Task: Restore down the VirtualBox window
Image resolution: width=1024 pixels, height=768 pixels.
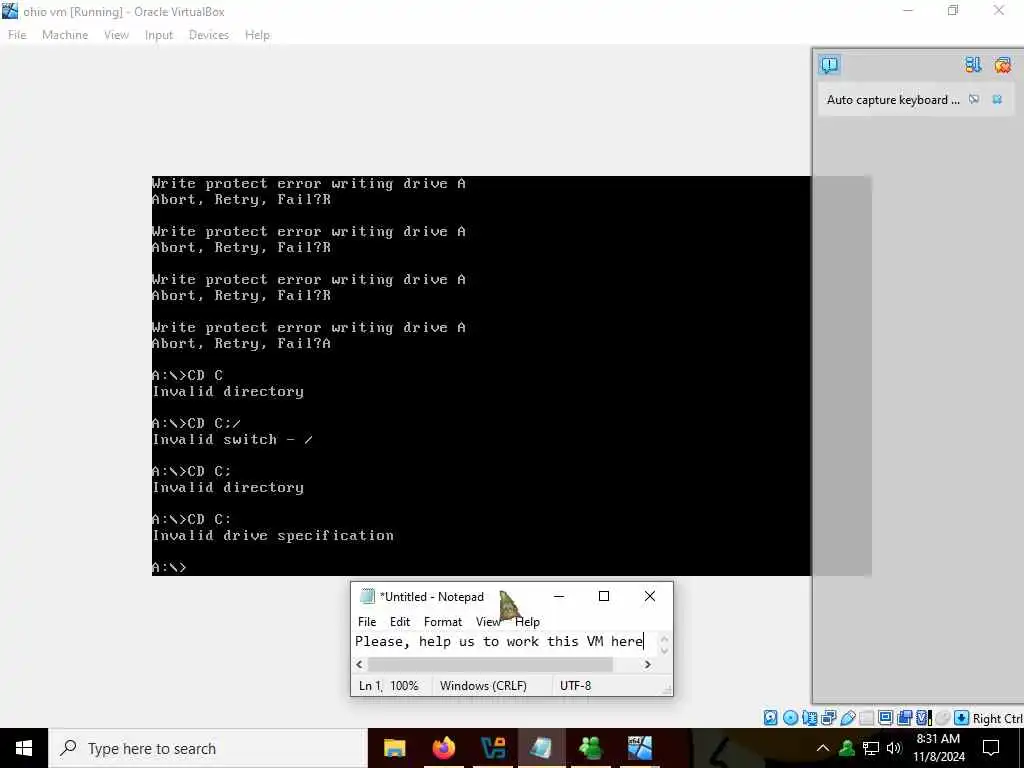Action: click(x=953, y=10)
